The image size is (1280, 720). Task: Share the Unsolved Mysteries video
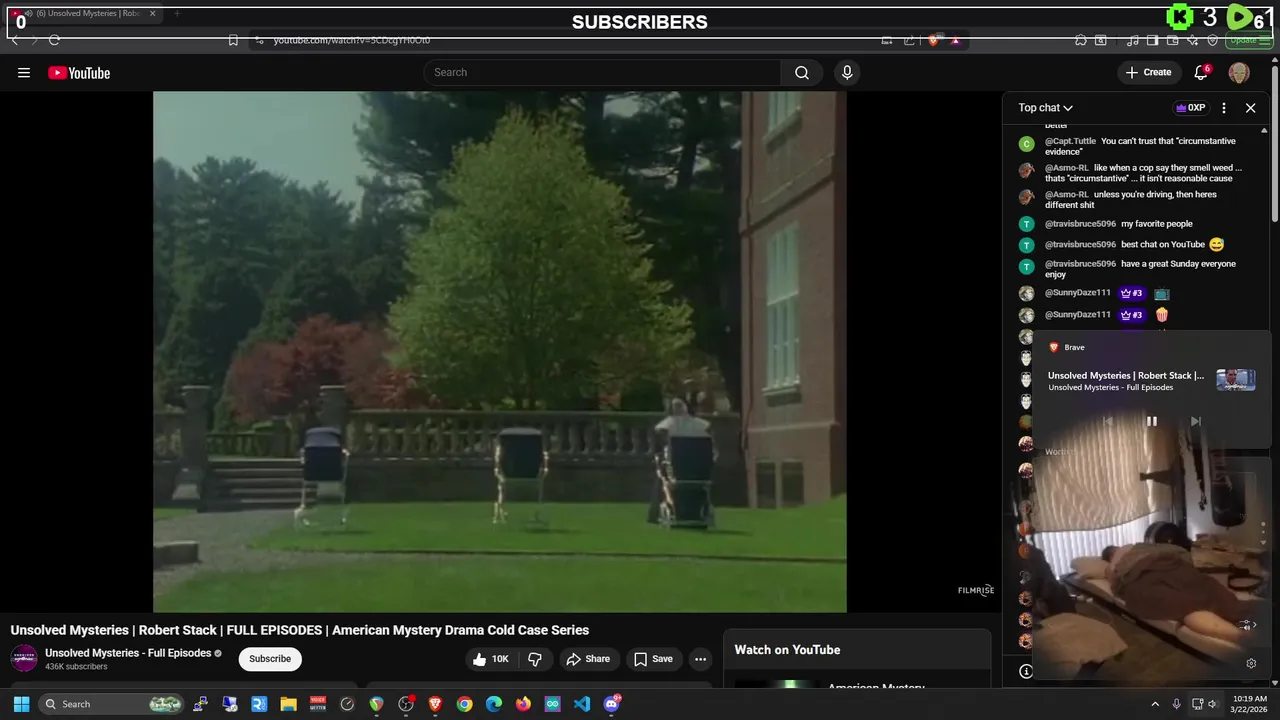click(x=588, y=659)
